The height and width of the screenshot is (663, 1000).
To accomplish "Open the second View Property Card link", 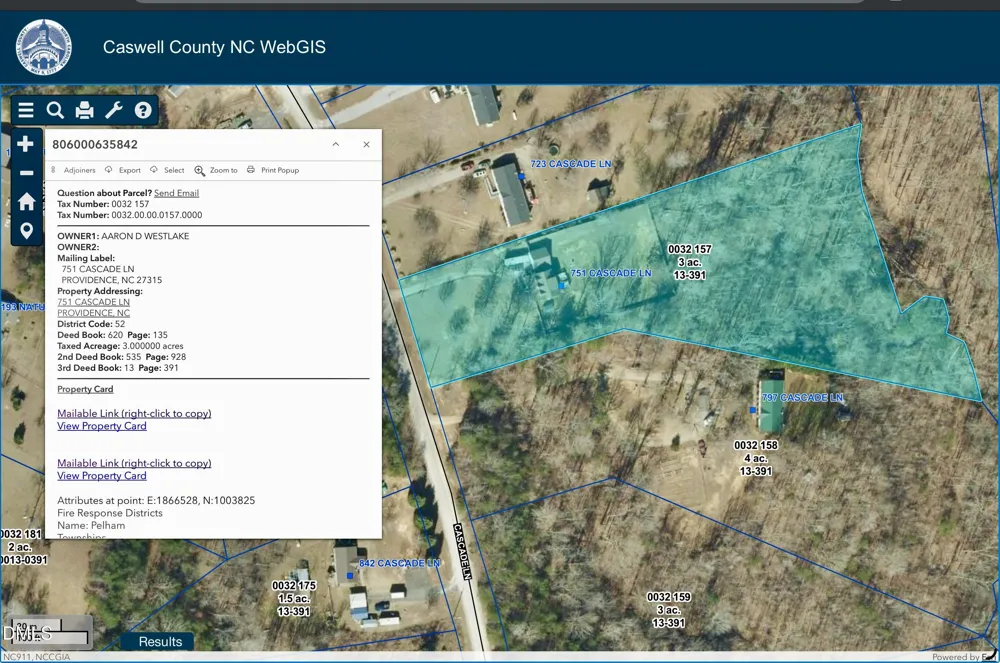I will point(101,476).
